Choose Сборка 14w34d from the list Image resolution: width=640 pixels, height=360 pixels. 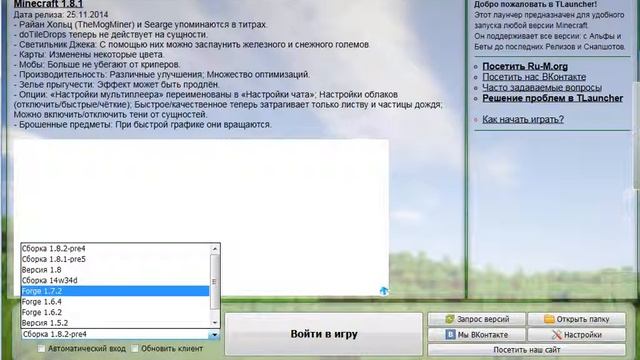point(115,280)
